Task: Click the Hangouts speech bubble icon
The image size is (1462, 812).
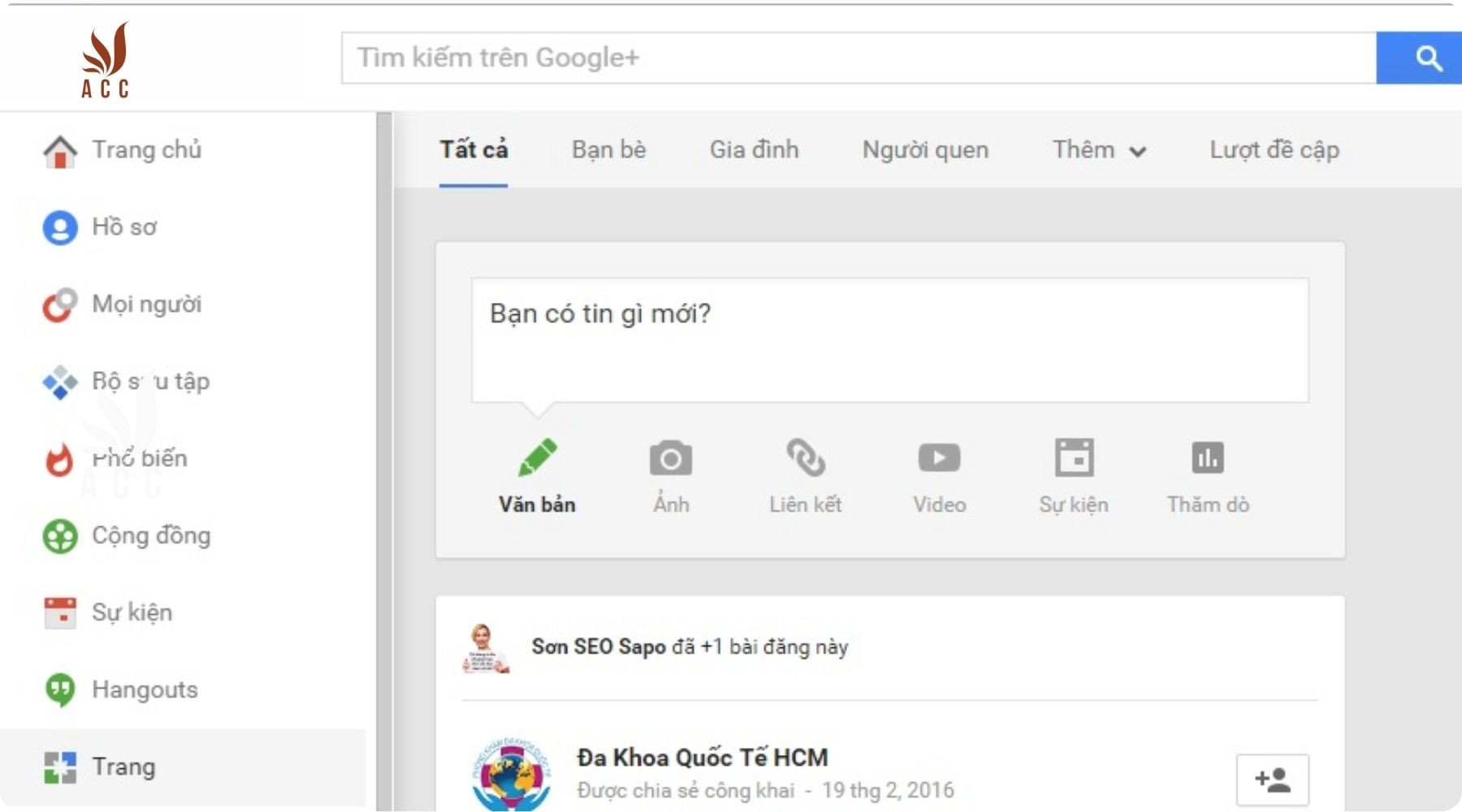Action: tap(60, 690)
